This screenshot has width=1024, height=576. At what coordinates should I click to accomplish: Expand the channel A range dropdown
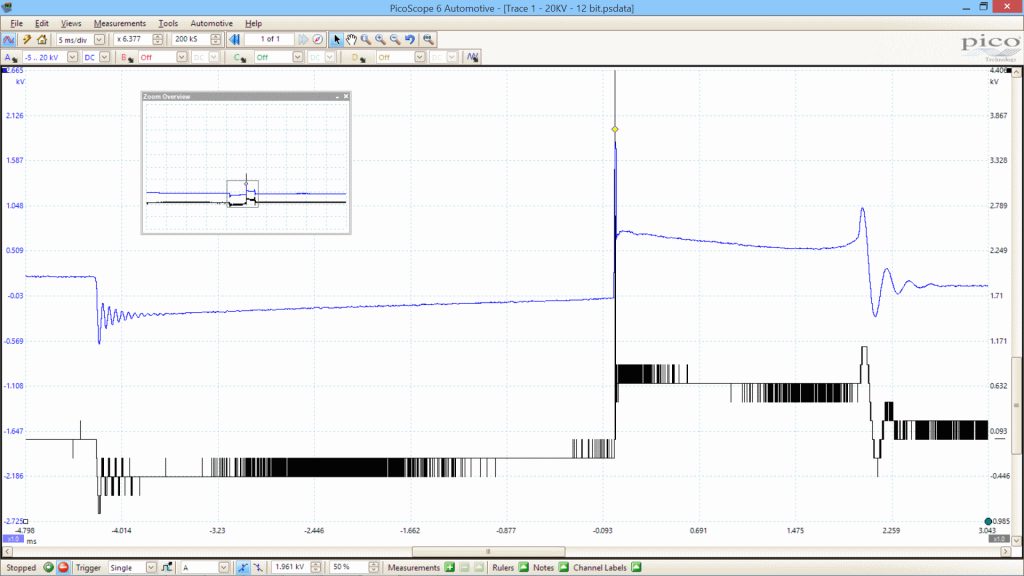point(72,57)
